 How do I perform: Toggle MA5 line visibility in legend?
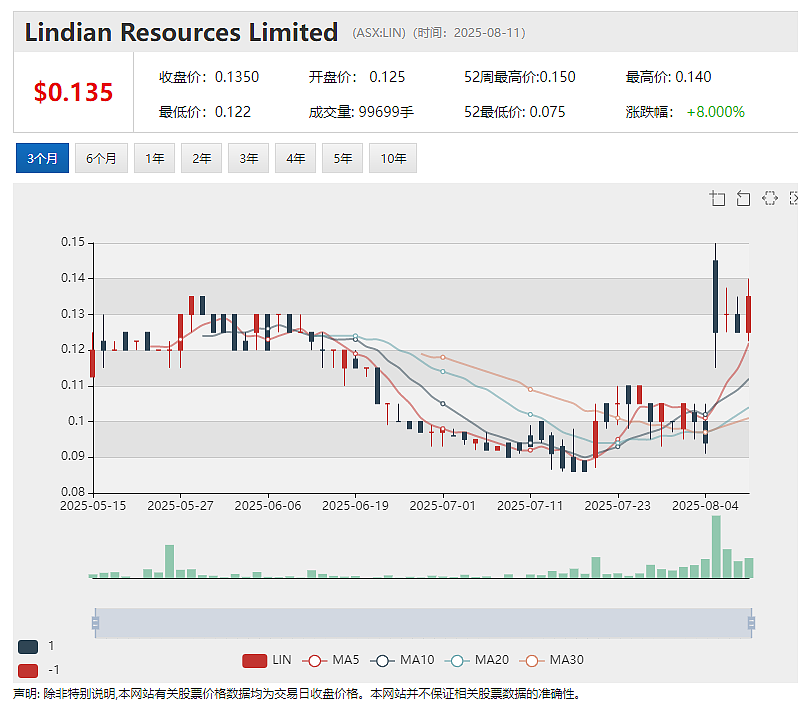tap(330, 660)
